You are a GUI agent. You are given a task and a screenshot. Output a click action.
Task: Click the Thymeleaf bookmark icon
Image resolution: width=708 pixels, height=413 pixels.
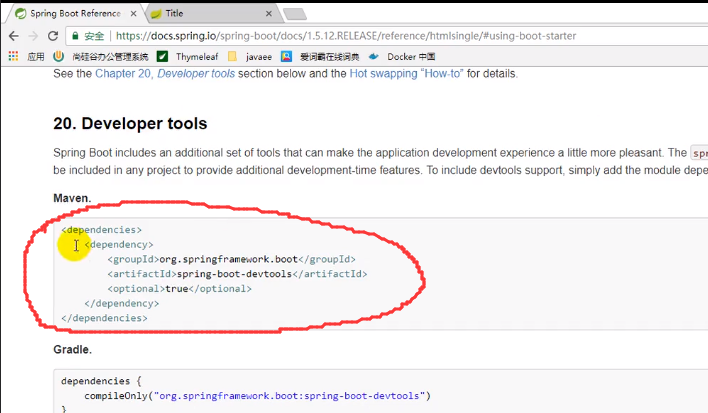(x=162, y=56)
